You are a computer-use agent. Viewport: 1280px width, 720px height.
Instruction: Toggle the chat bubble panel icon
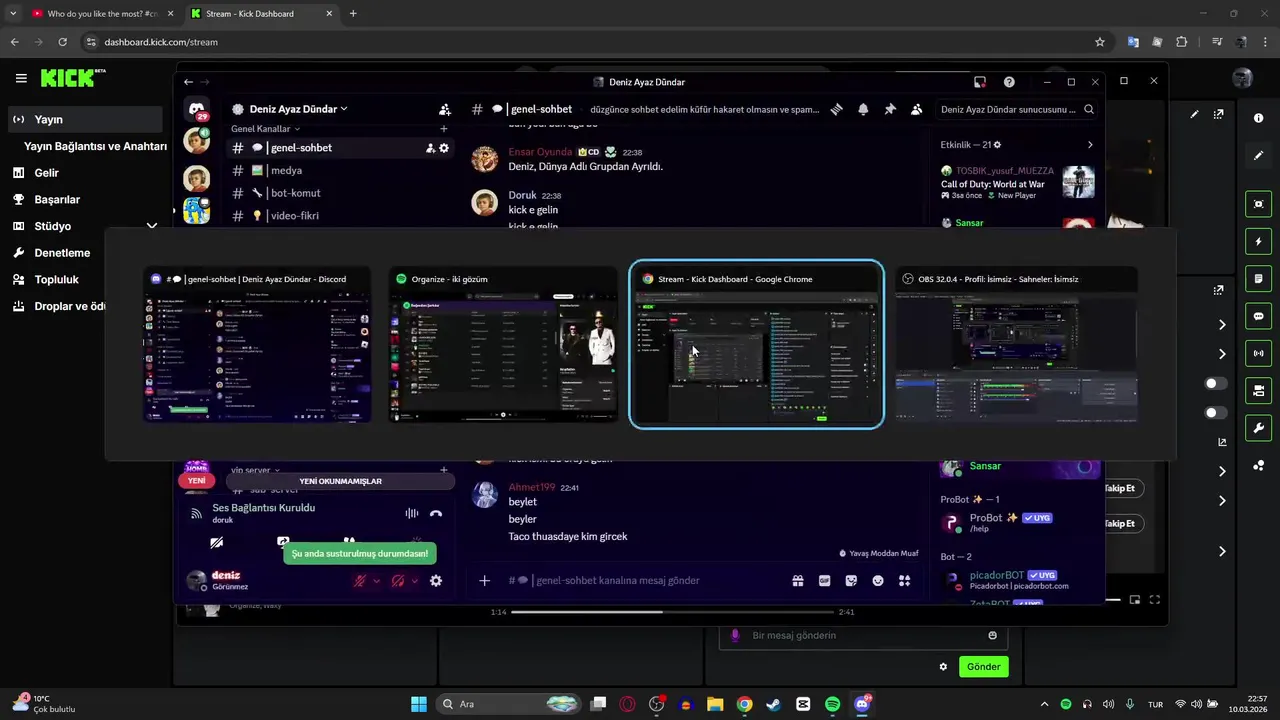pyautogui.click(x=1258, y=316)
